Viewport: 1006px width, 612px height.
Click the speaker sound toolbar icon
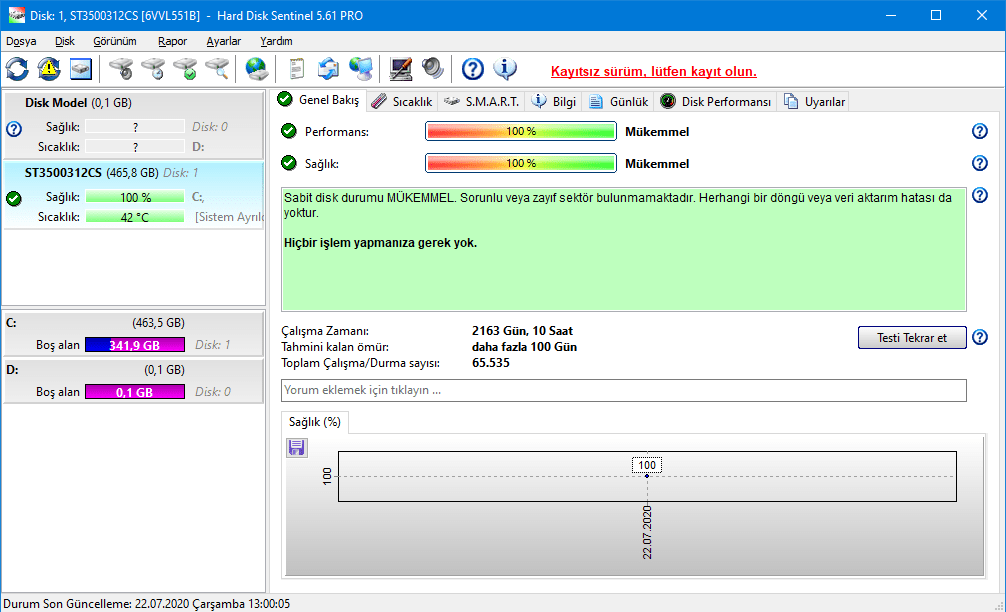click(x=433, y=69)
